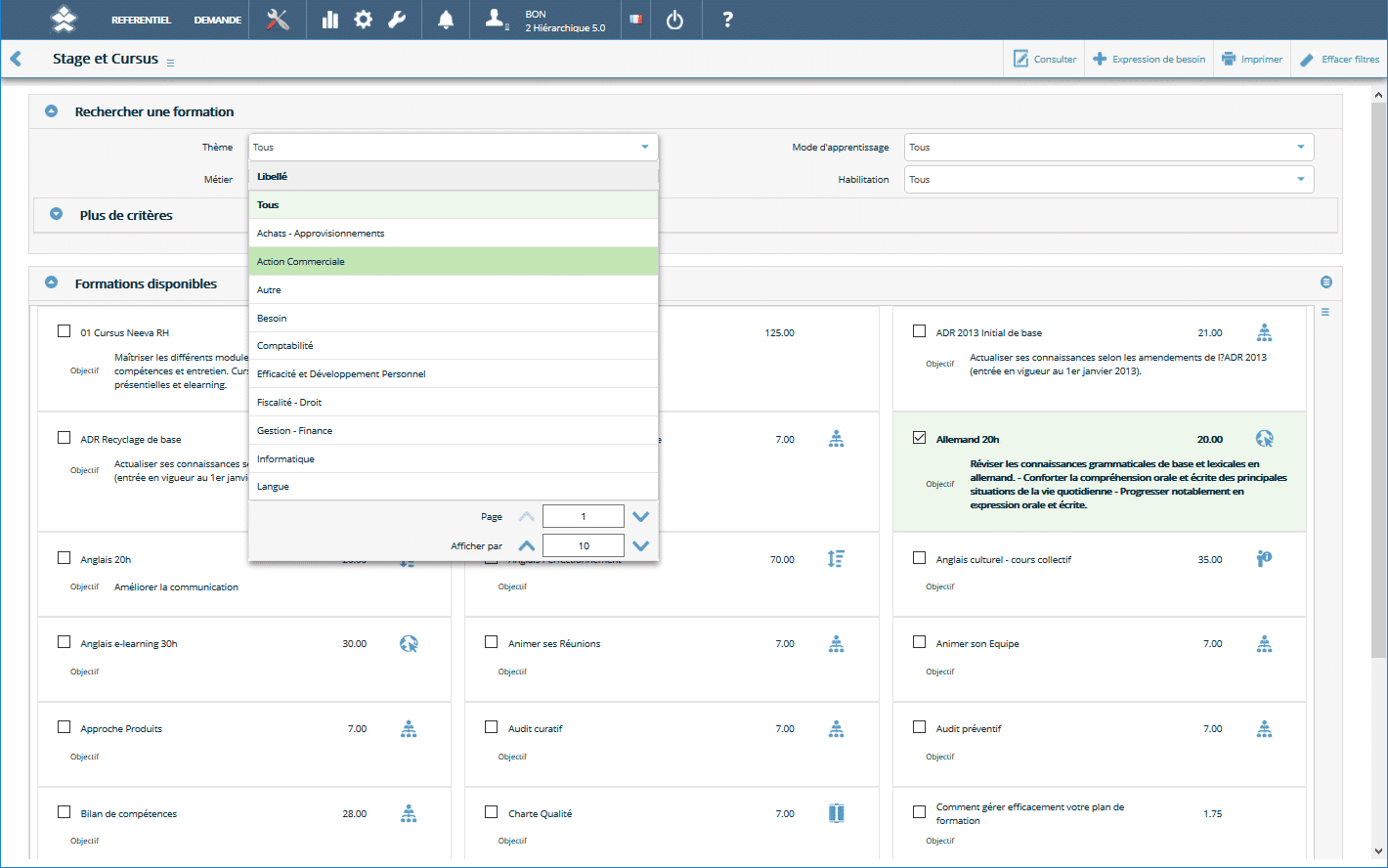Select Tous in theme list
Screen dimensions: 1388x868
[x=454, y=205]
